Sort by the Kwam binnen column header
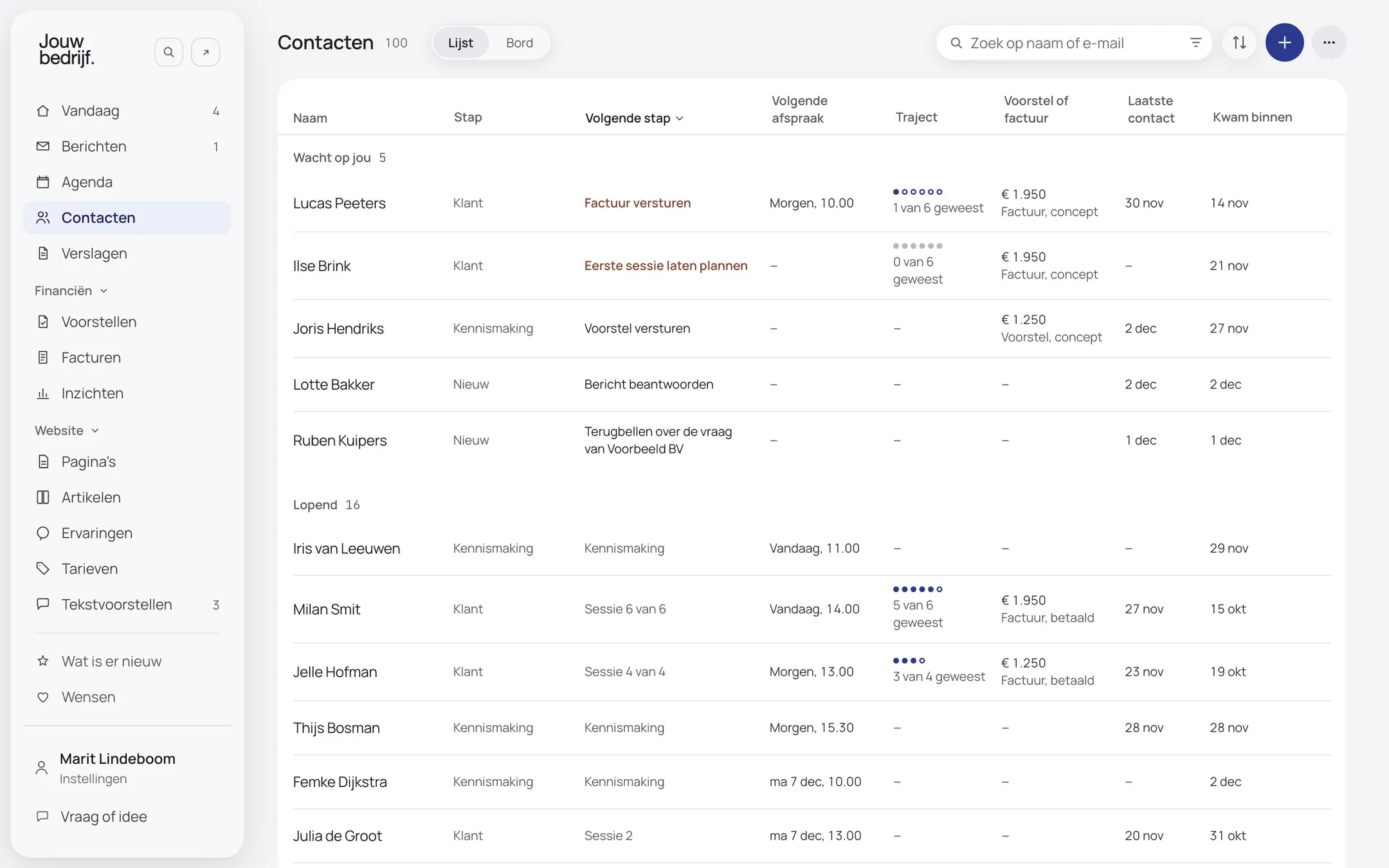The width and height of the screenshot is (1389, 868). [1252, 117]
